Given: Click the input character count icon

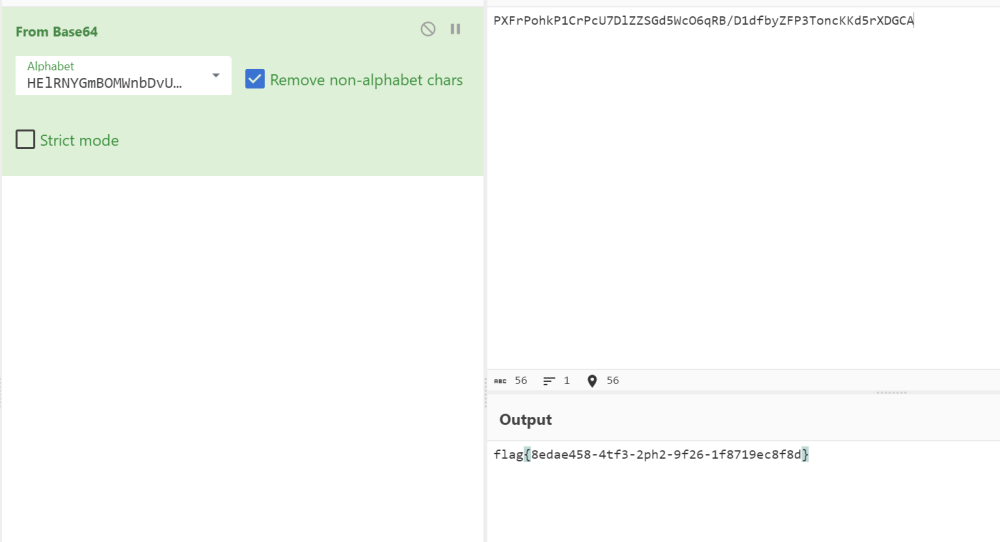Looking at the screenshot, I should [500, 381].
